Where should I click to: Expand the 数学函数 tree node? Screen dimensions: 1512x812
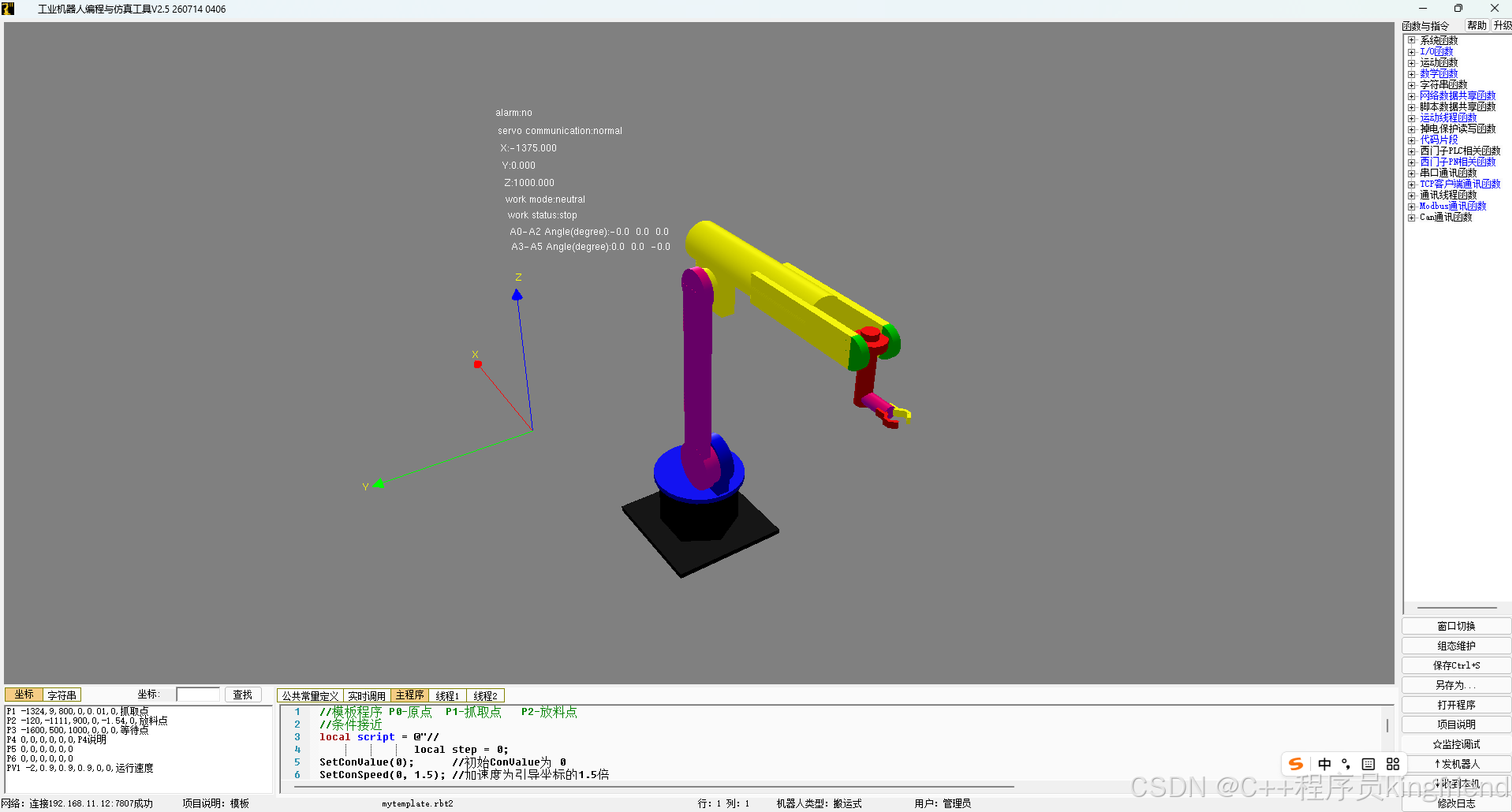[1412, 73]
